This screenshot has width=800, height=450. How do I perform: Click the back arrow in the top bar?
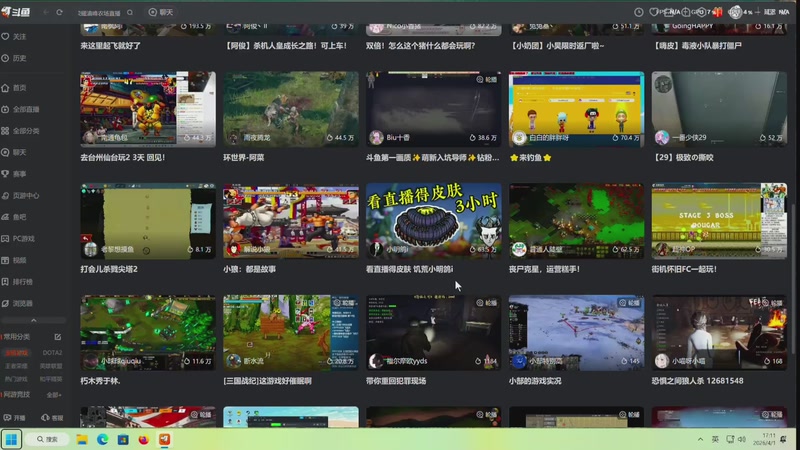(x=46, y=12)
